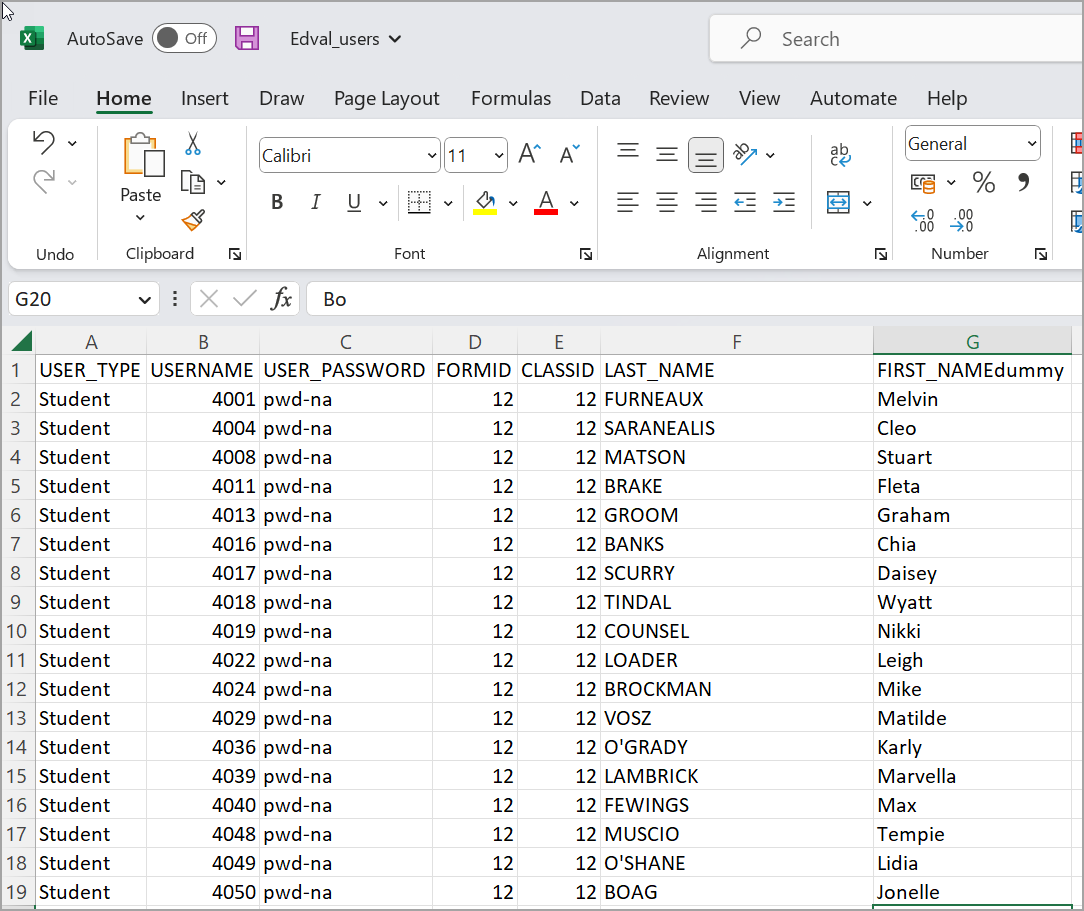Click the Wrap Text icon

pyautogui.click(x=840, y=155)
